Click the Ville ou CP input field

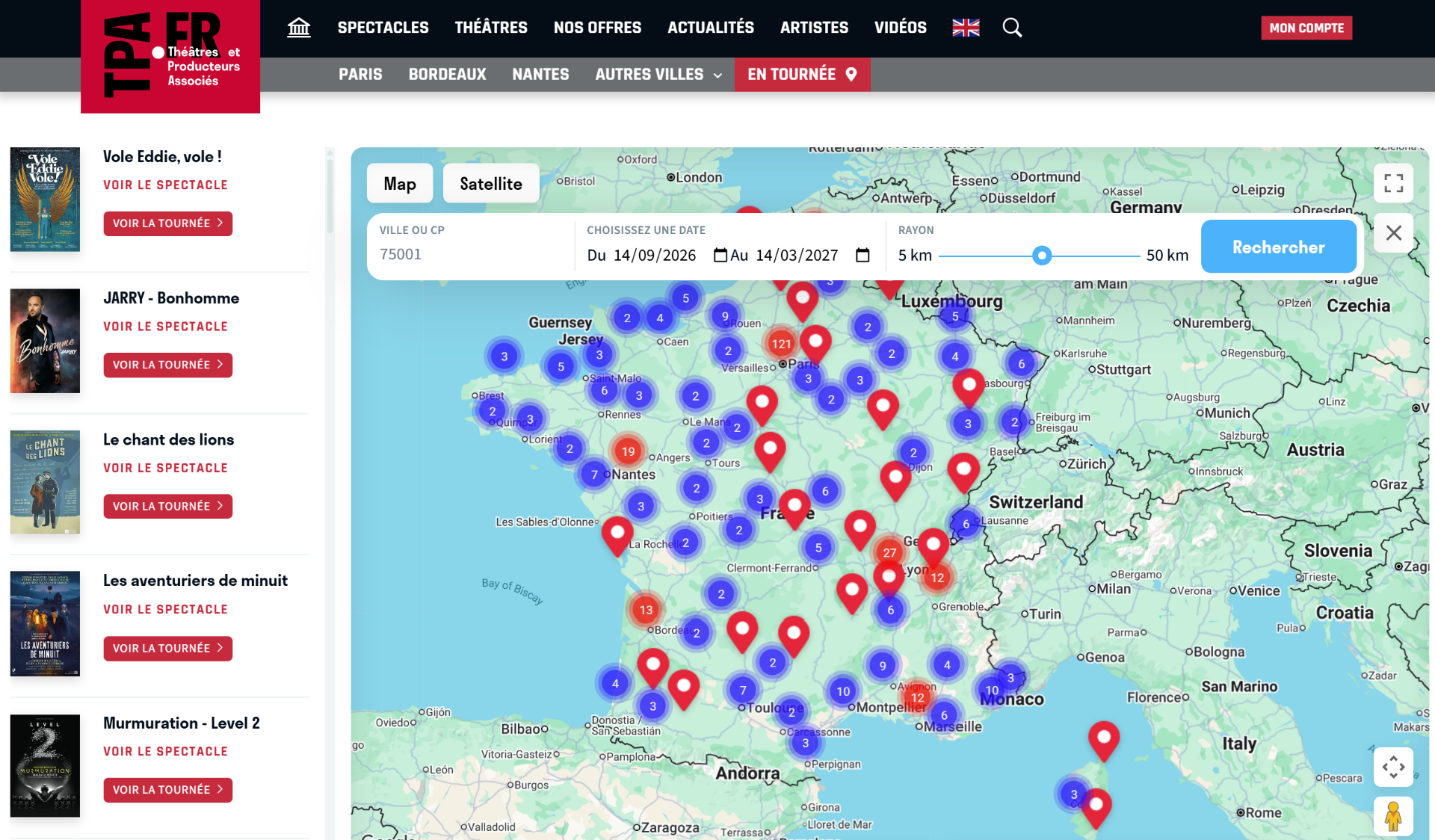click(471, 255)
